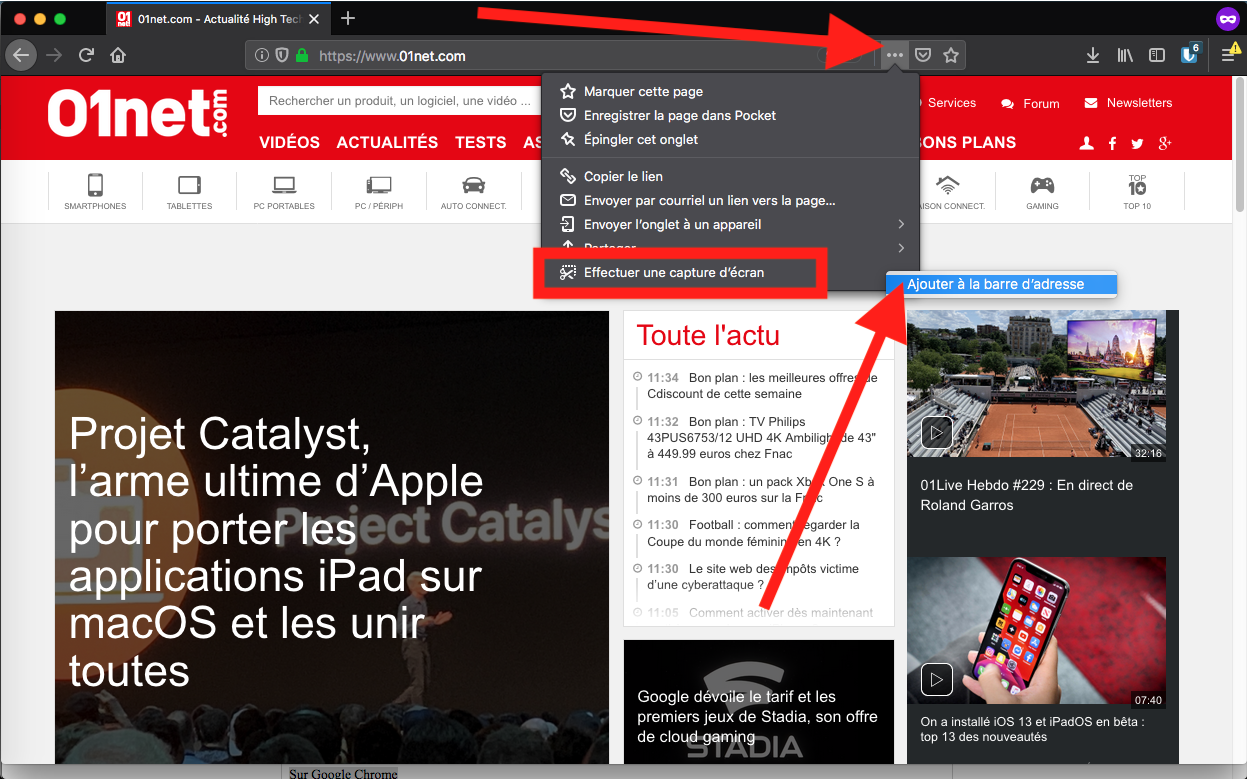The width and height of the screenshot is (1247, 779).
Task: Visit 01net's Facebook page icon
Action: click(x=1112, y=143)
